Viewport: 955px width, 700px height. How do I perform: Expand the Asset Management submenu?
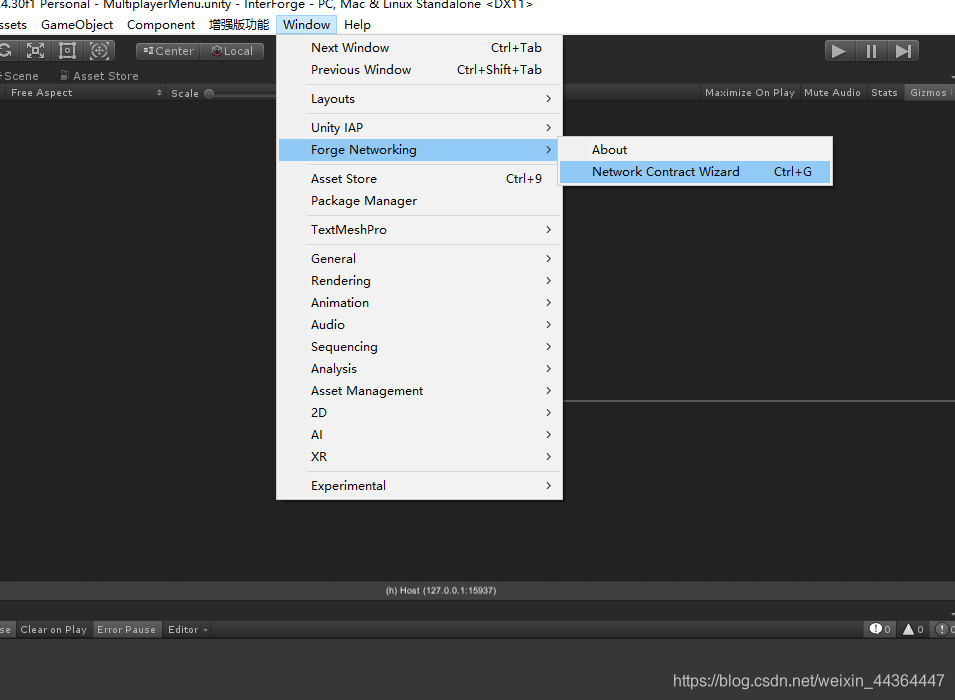pyautogui.click(x=419, y=391)
